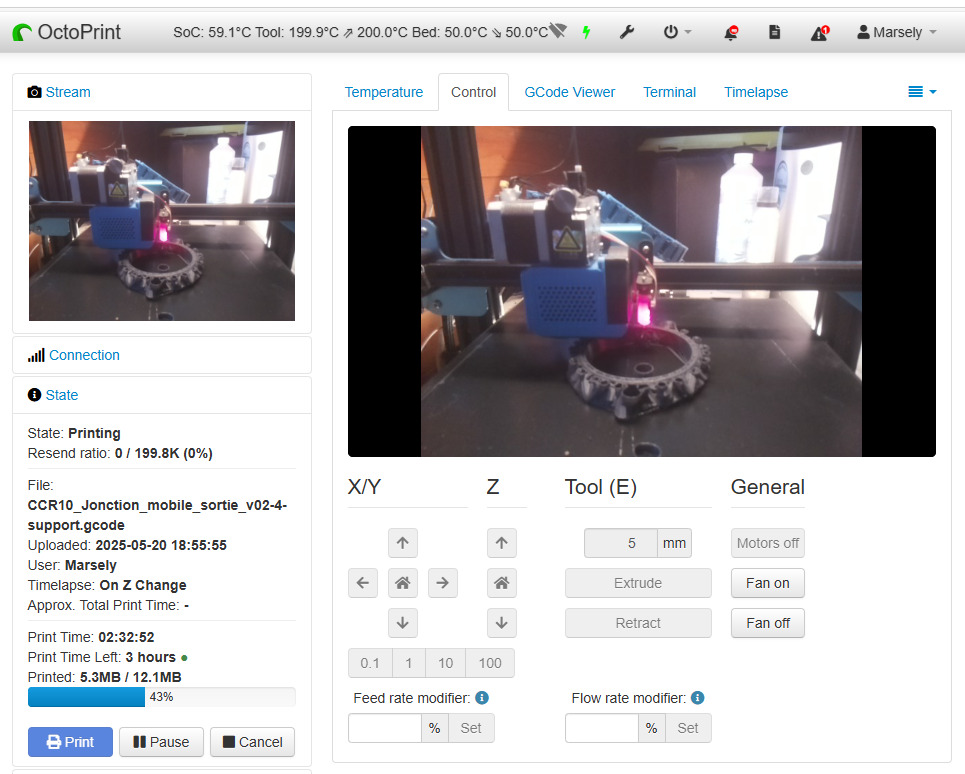Open the notification bell icon
The image size is (965, 774).
tap(731, 32)
